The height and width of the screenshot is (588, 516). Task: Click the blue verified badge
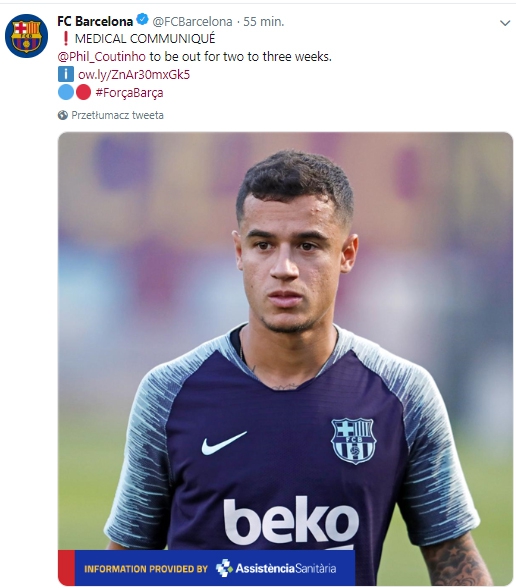pyautogui.click(x=142, y=19)
